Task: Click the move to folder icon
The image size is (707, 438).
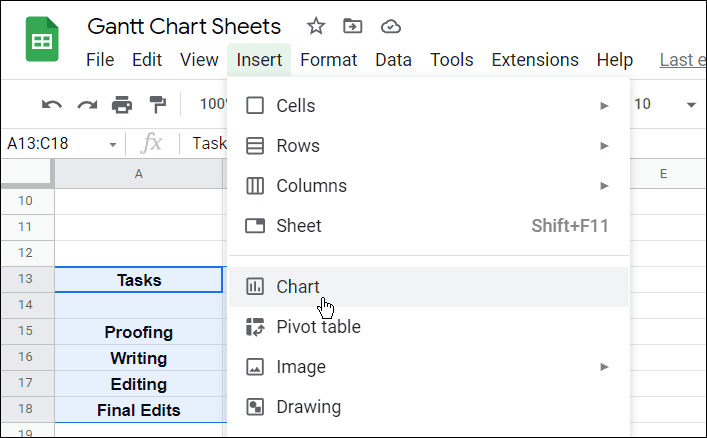Action: pos(352,26)
